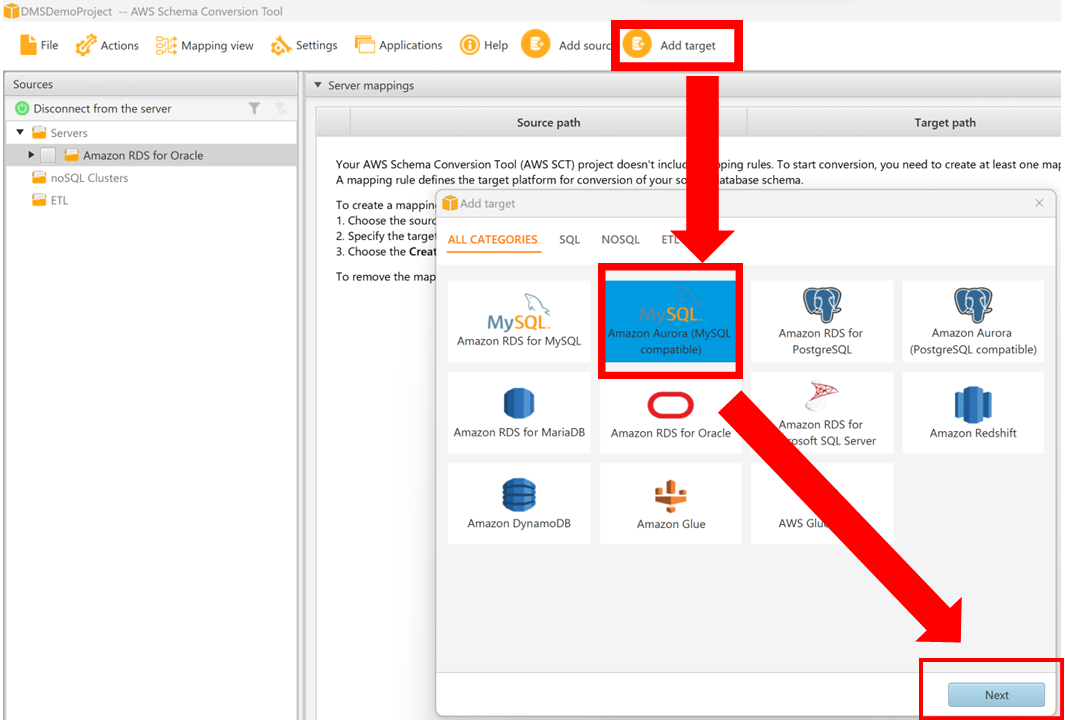The height and width of the screenshot is (720, 1065).
Task: Choose Amazon RDS for MariaDB target
Action: pyautogui.click(x=519, y=412)
